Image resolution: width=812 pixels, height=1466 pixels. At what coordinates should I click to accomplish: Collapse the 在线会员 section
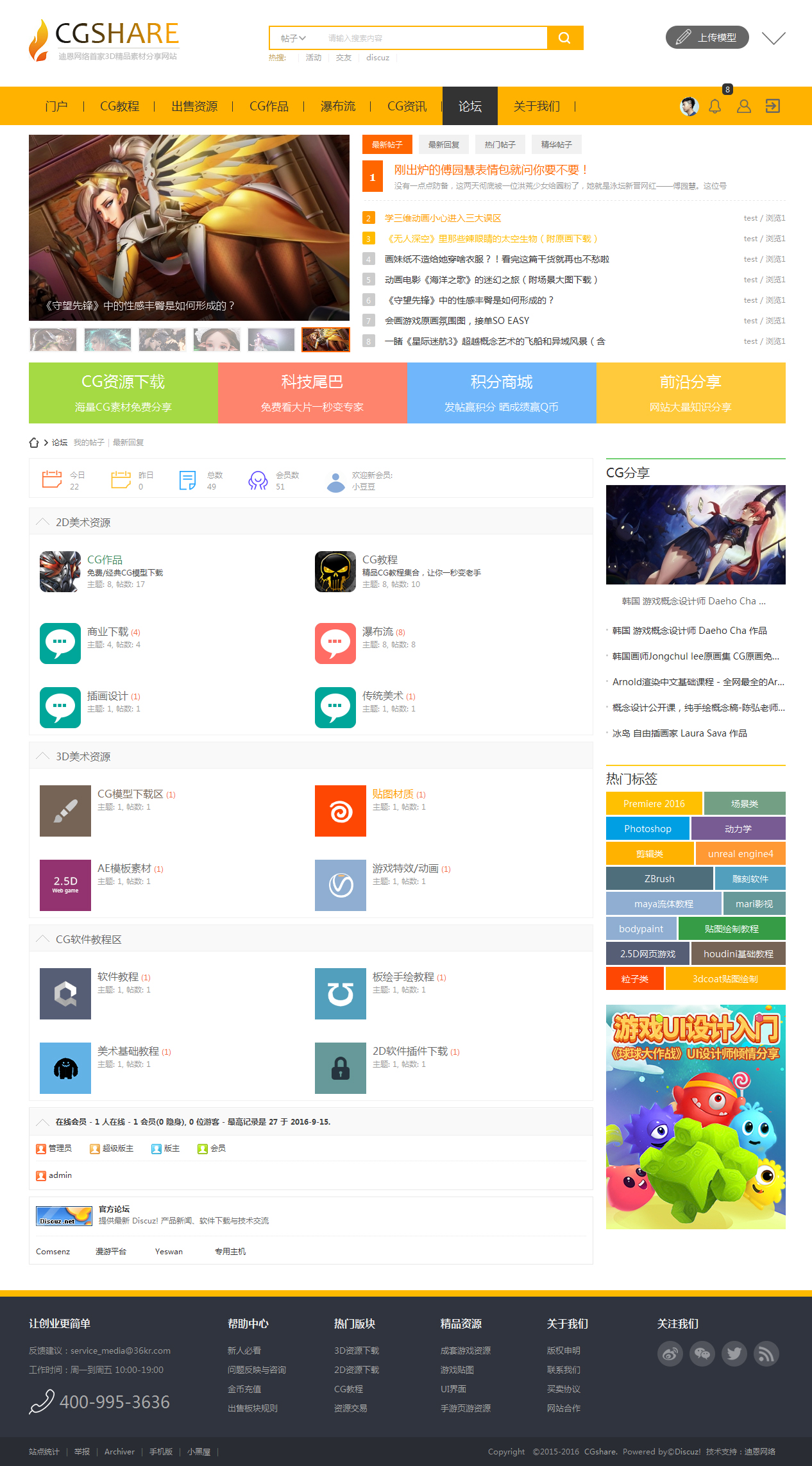coord(42,1122)
